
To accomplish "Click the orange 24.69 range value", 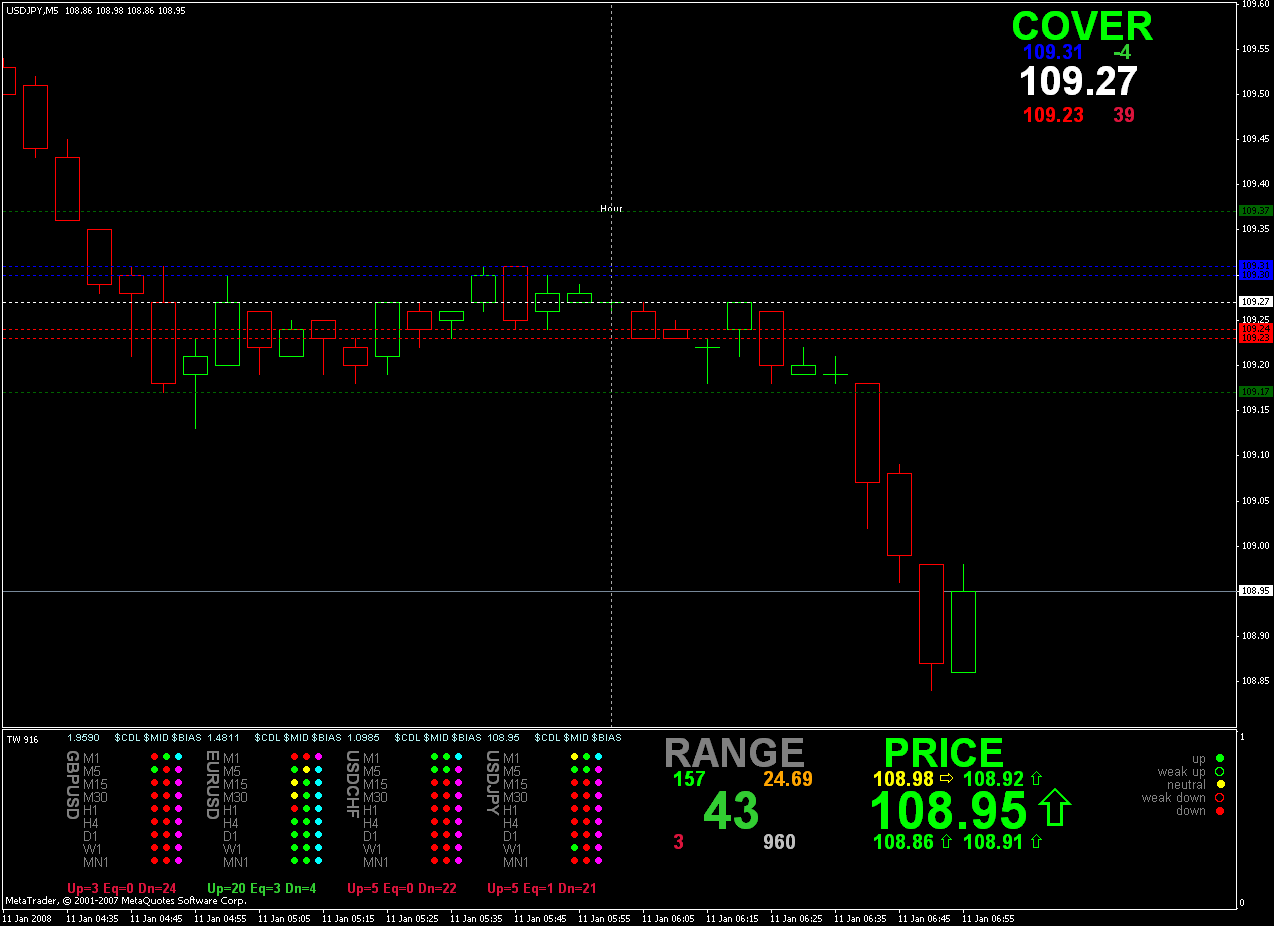I will pos(788,779).
